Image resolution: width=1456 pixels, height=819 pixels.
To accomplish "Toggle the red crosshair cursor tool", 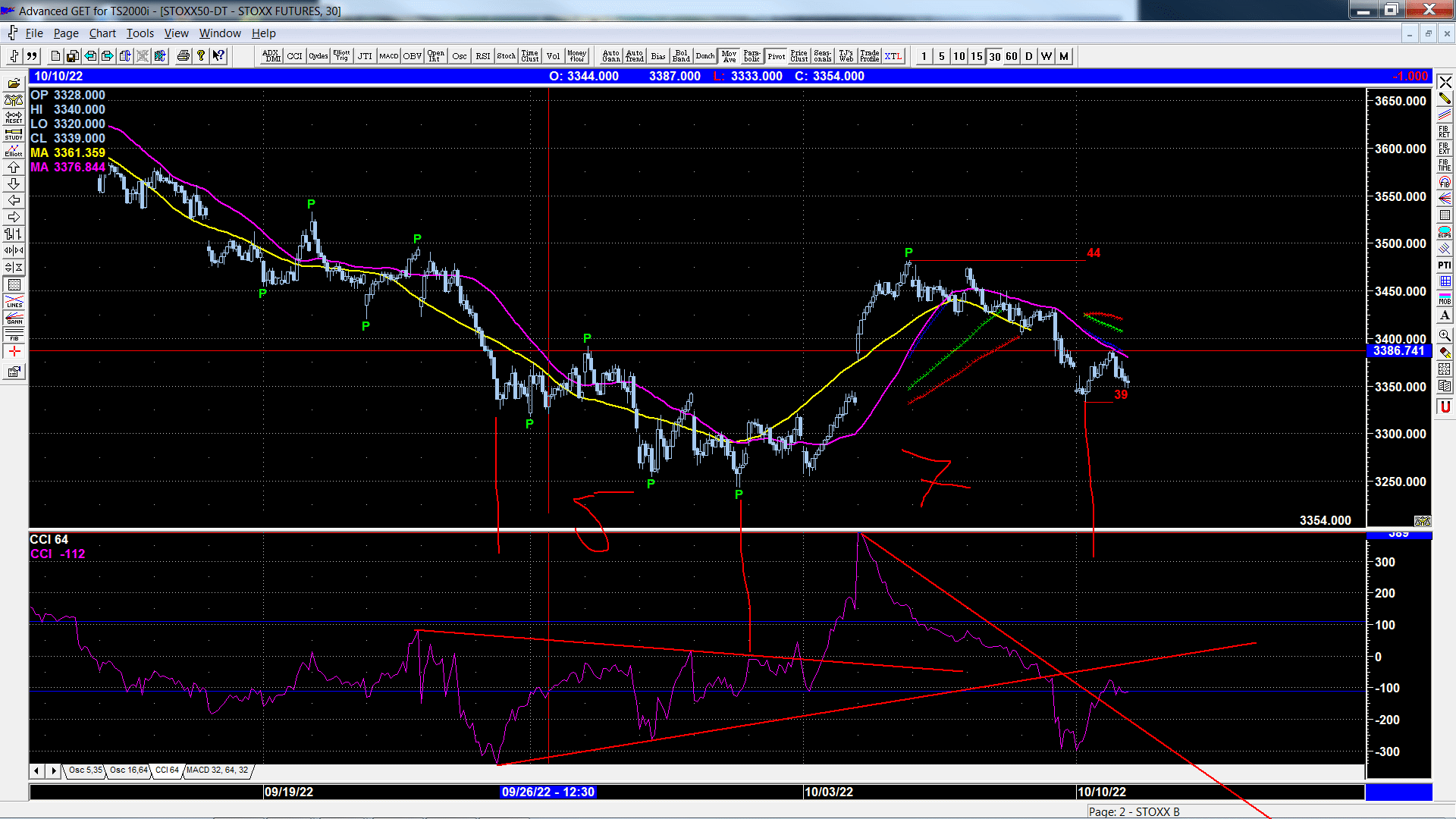I will [x=14, y=351].
